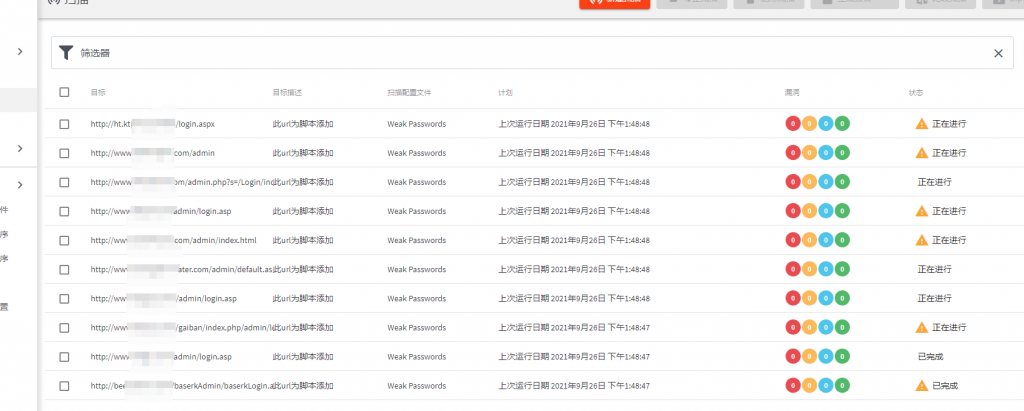Click the funnel filter icon
The width and height of the screenshot is (1024, 411).
(65, 53)
